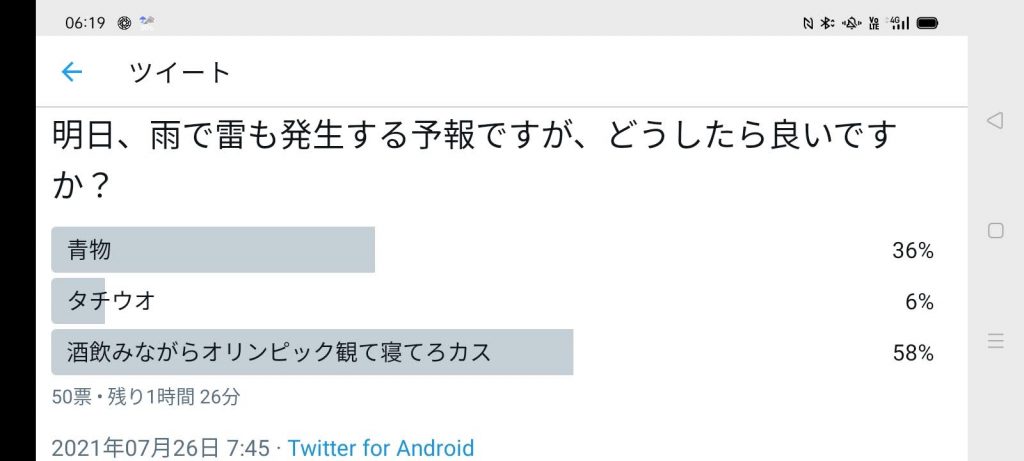This screenshot has height=461, width=1024.
Task: Tap the ツイート header title
Action: pyautogui.click(x=180, y=72)
